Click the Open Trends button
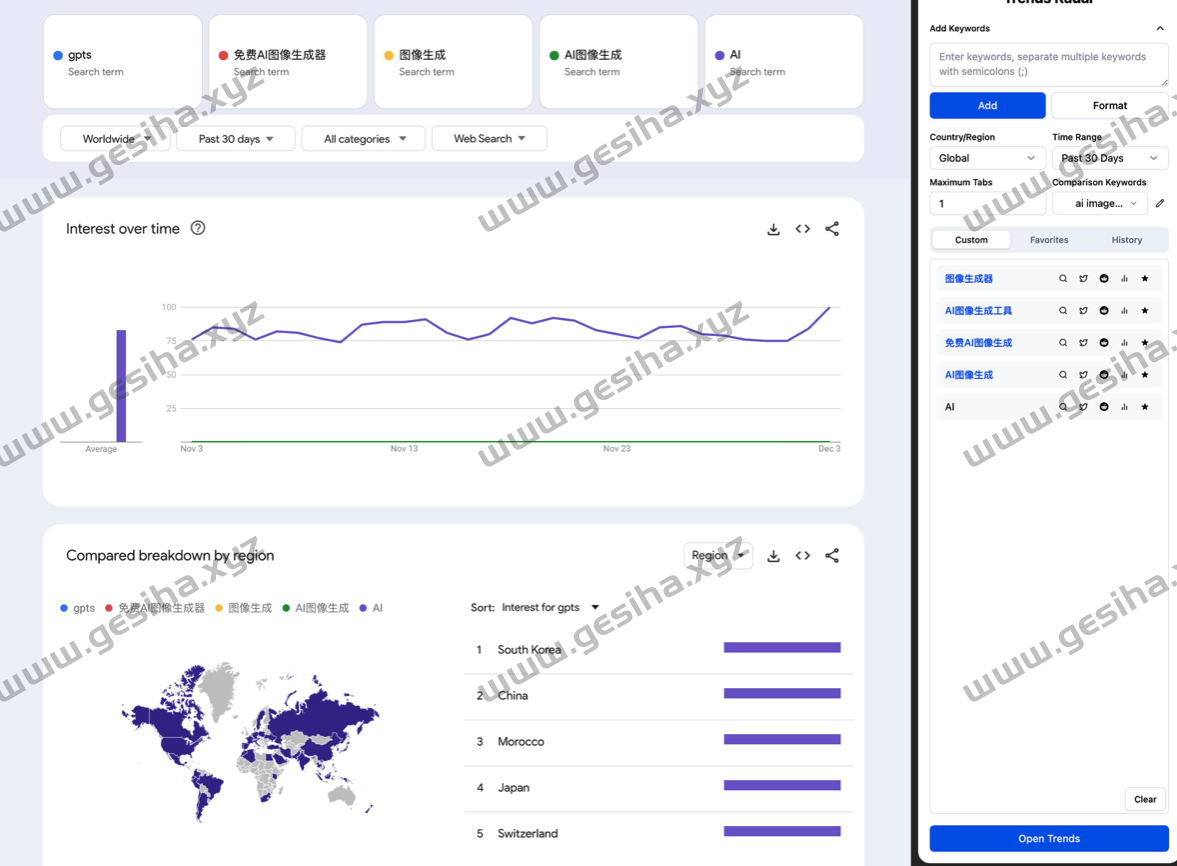The height and width of the screenshot is (866, 1177). coord(1048,839)
